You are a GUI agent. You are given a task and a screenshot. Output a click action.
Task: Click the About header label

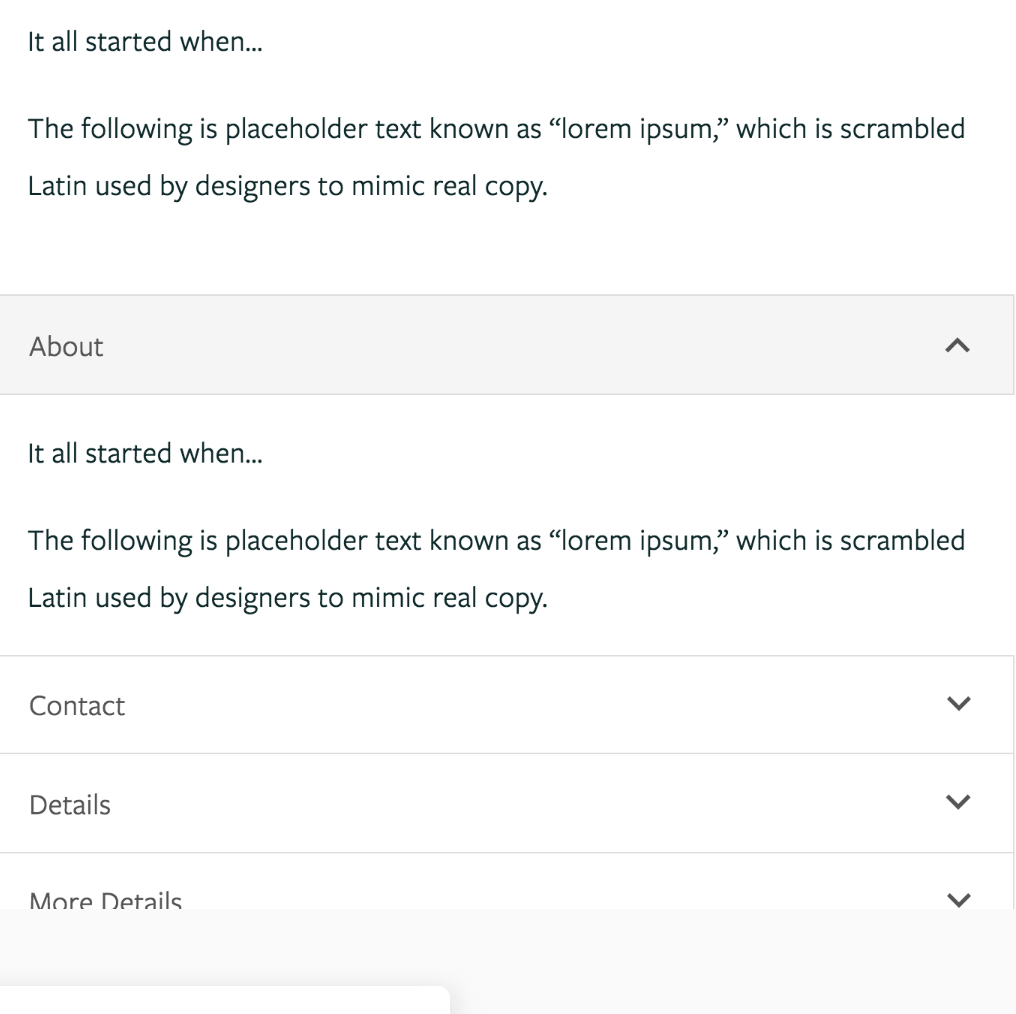[x=66, y=346]
